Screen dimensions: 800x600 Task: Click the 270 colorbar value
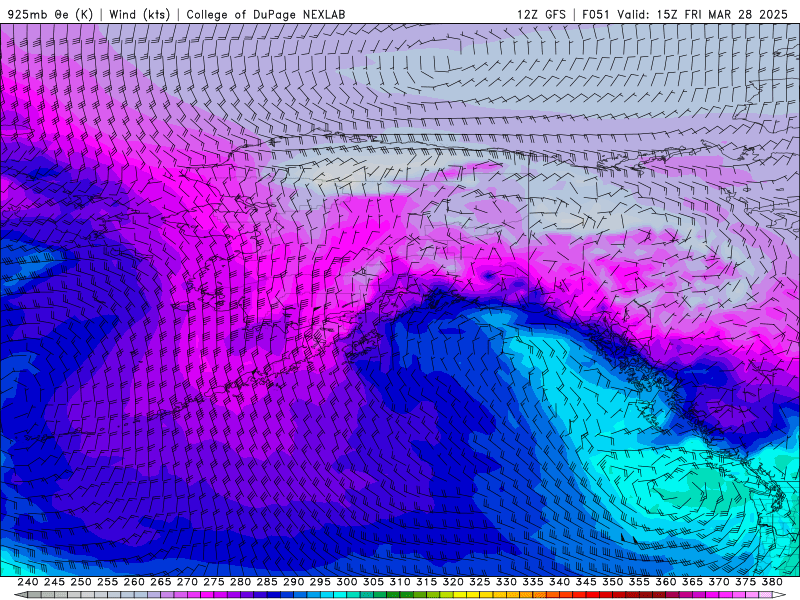click(187, 582)
